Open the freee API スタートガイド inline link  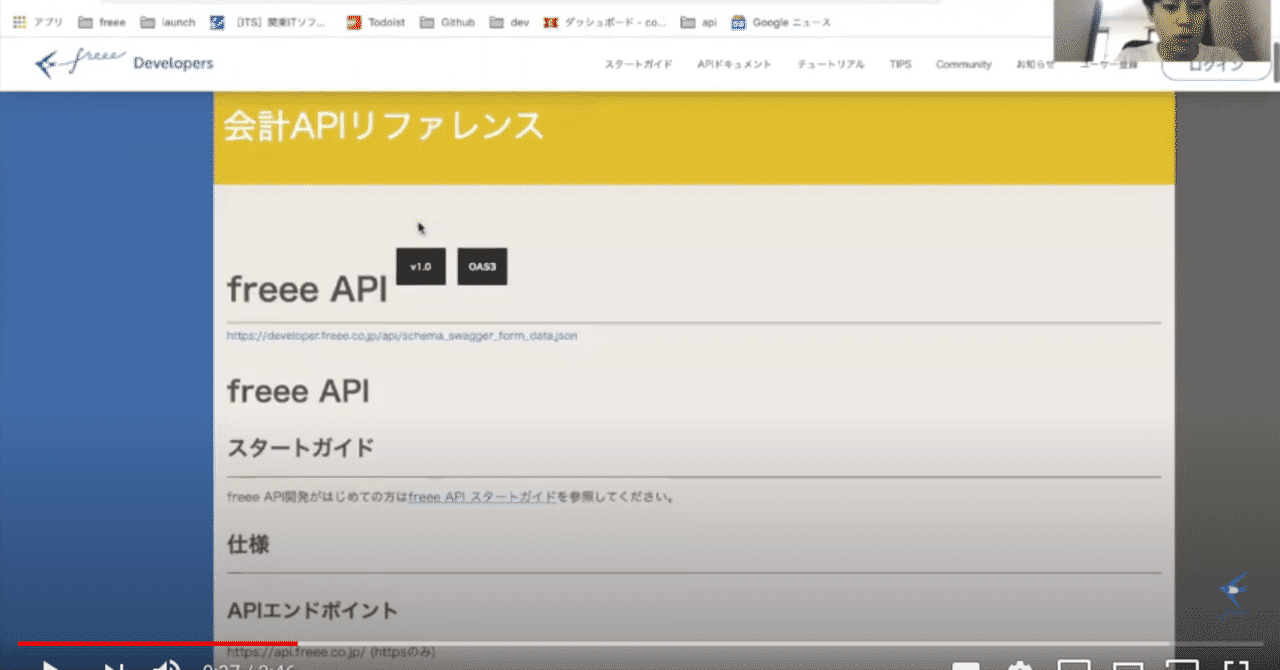(x=482, y=496)
